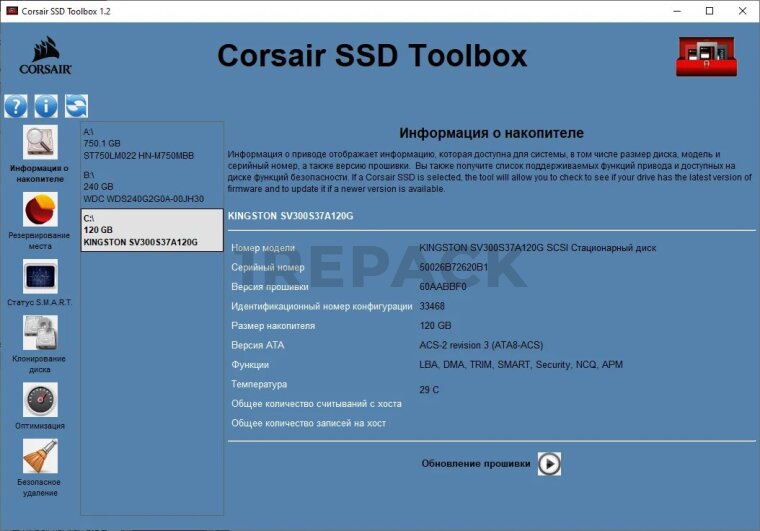Open the secure erase broom icon
Viewport: 760px width, 531px height.
[40, 457]
